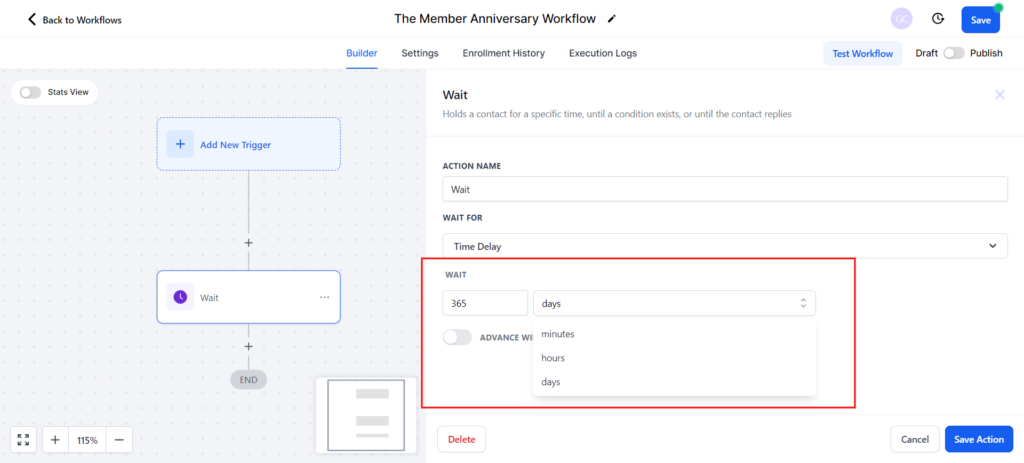Click the Action Name input field

point(724,189)
